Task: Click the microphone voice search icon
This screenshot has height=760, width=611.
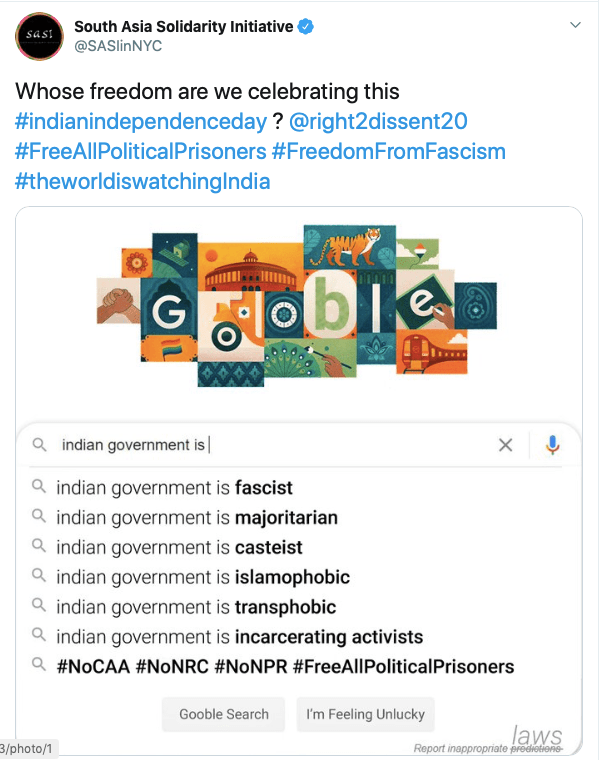Action: pos(553,445)
